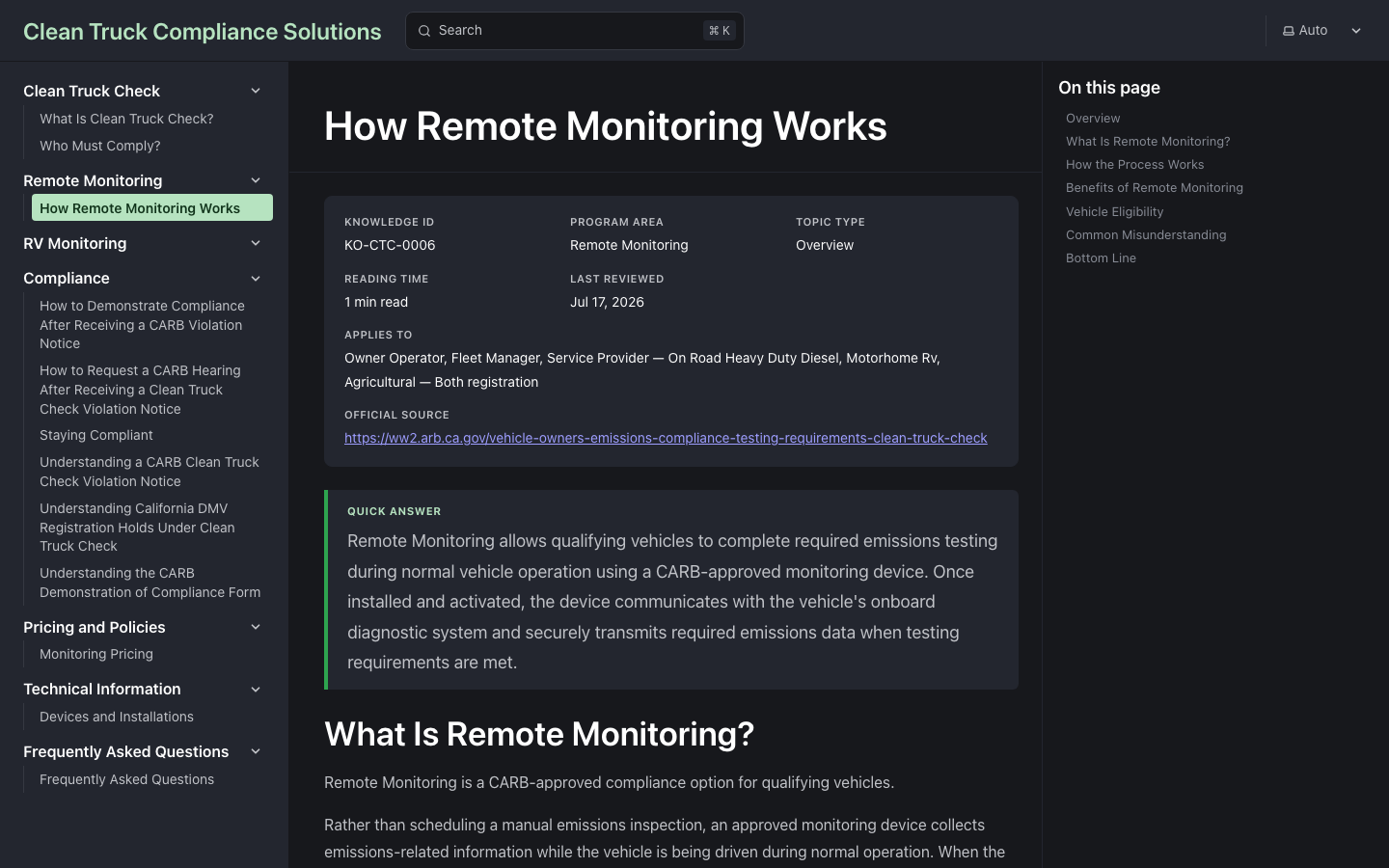Expand the RV Monitoring section chevron
The image size is (1389, 868).
[x=256, y=243]
